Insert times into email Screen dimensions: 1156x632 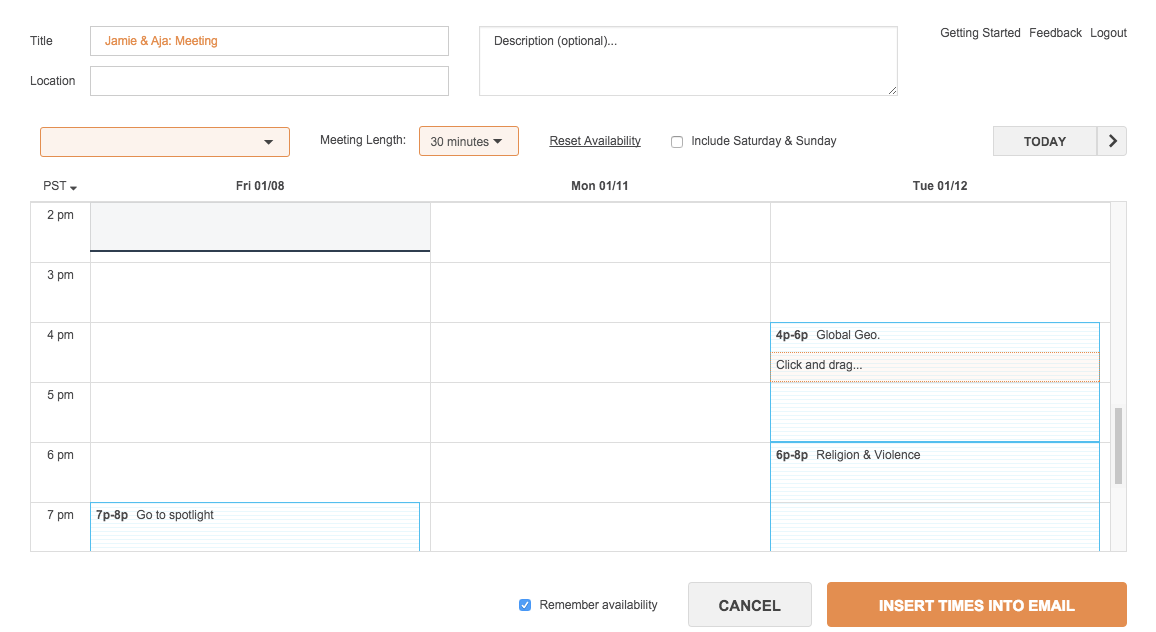[x=976, y=605]
